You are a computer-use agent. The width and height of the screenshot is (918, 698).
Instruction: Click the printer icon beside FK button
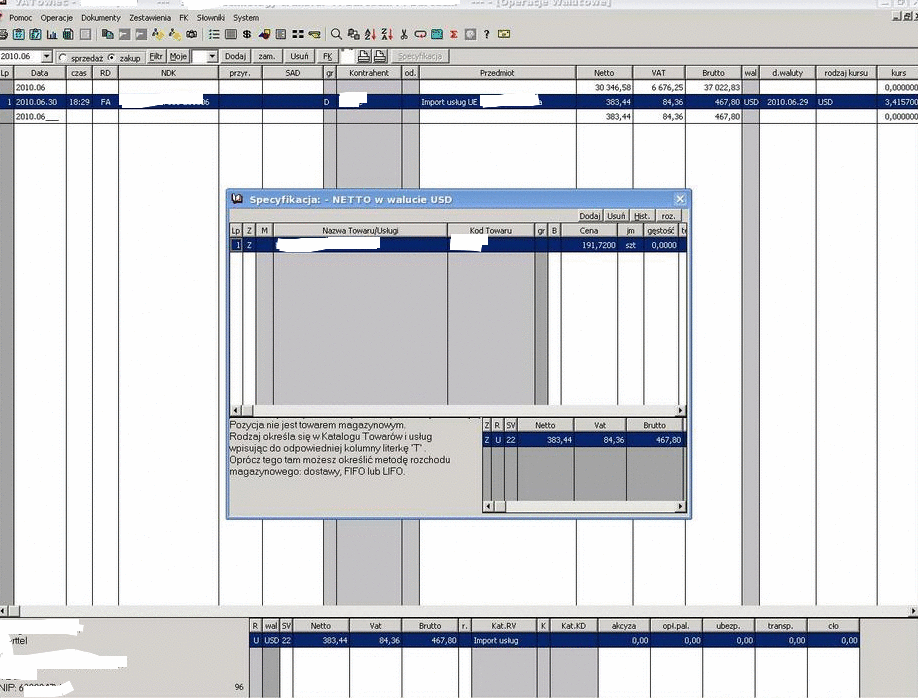(365, 57)
